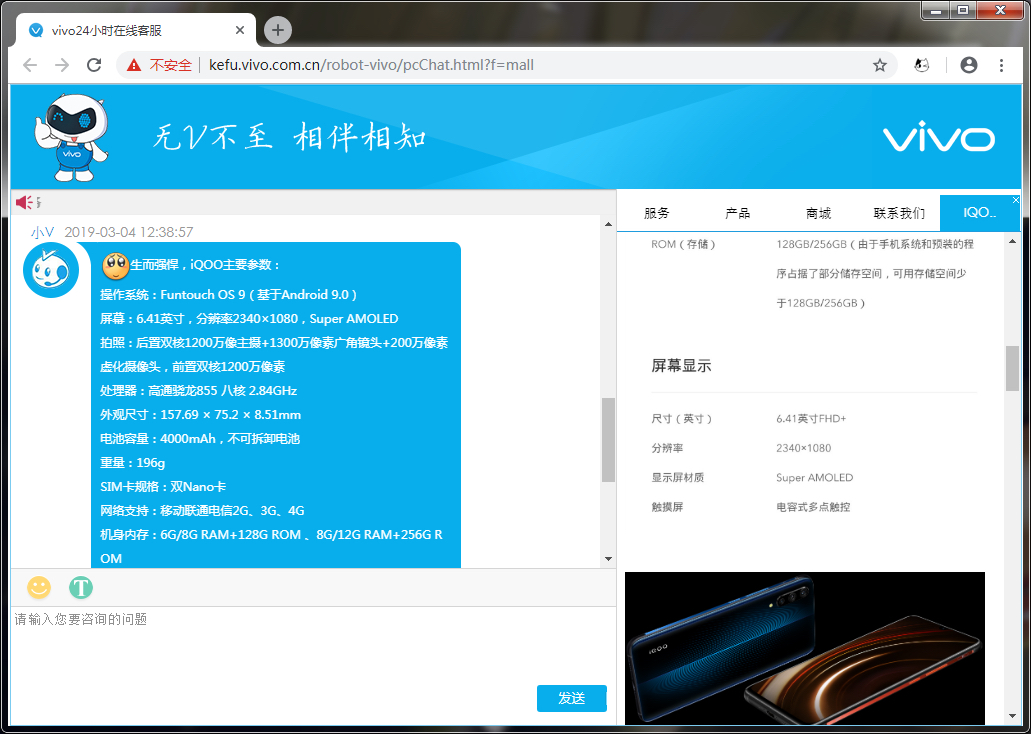Click the 网络支持 line in chat

pyautogui.click(x=202, y=510)
